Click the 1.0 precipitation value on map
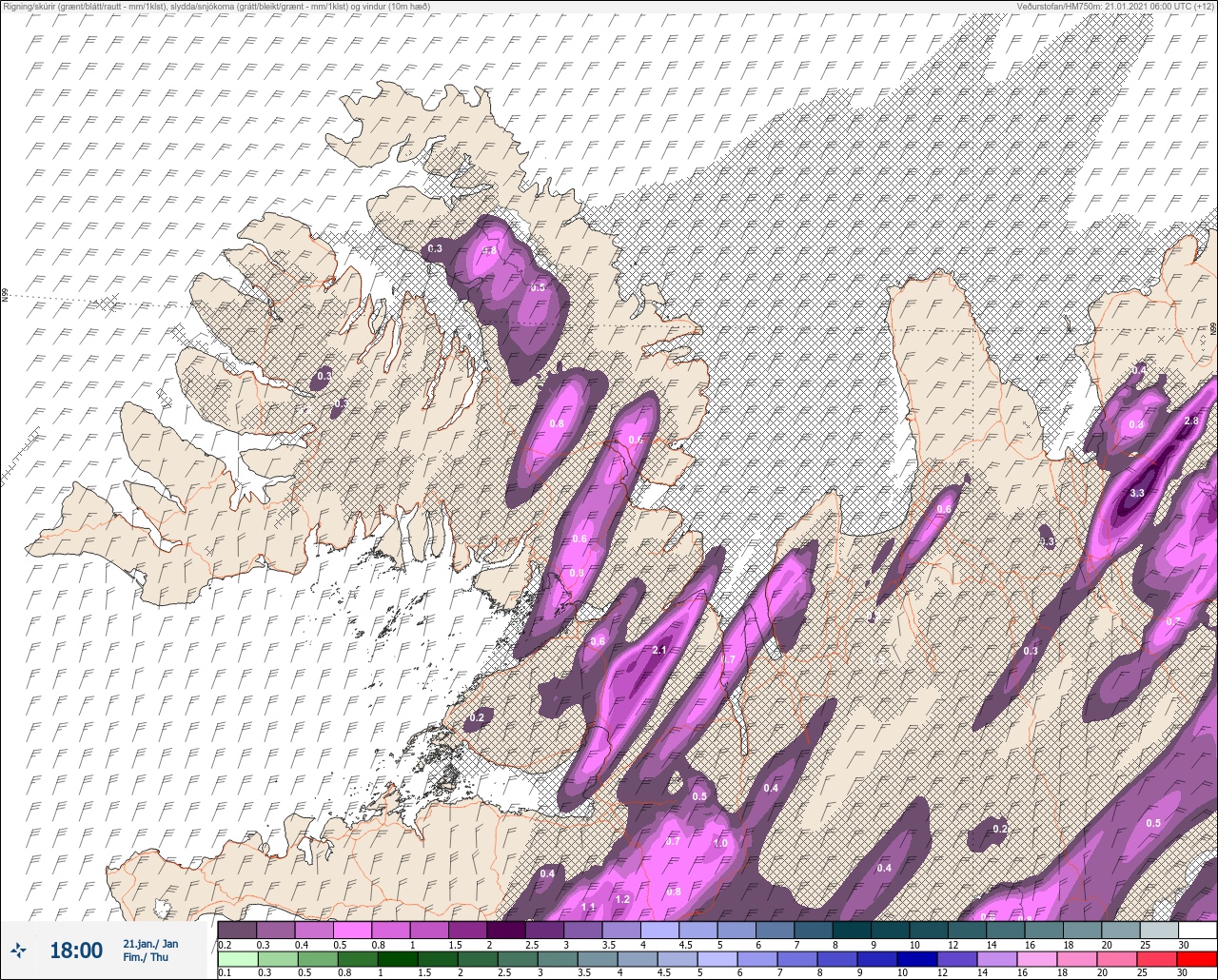The image size is (1218, 980). pyautogui.click(x=720, y=843)
